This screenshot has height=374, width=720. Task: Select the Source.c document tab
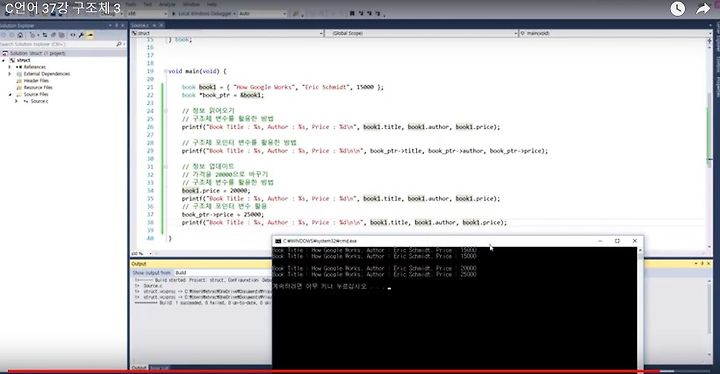[x=140, y=25]
